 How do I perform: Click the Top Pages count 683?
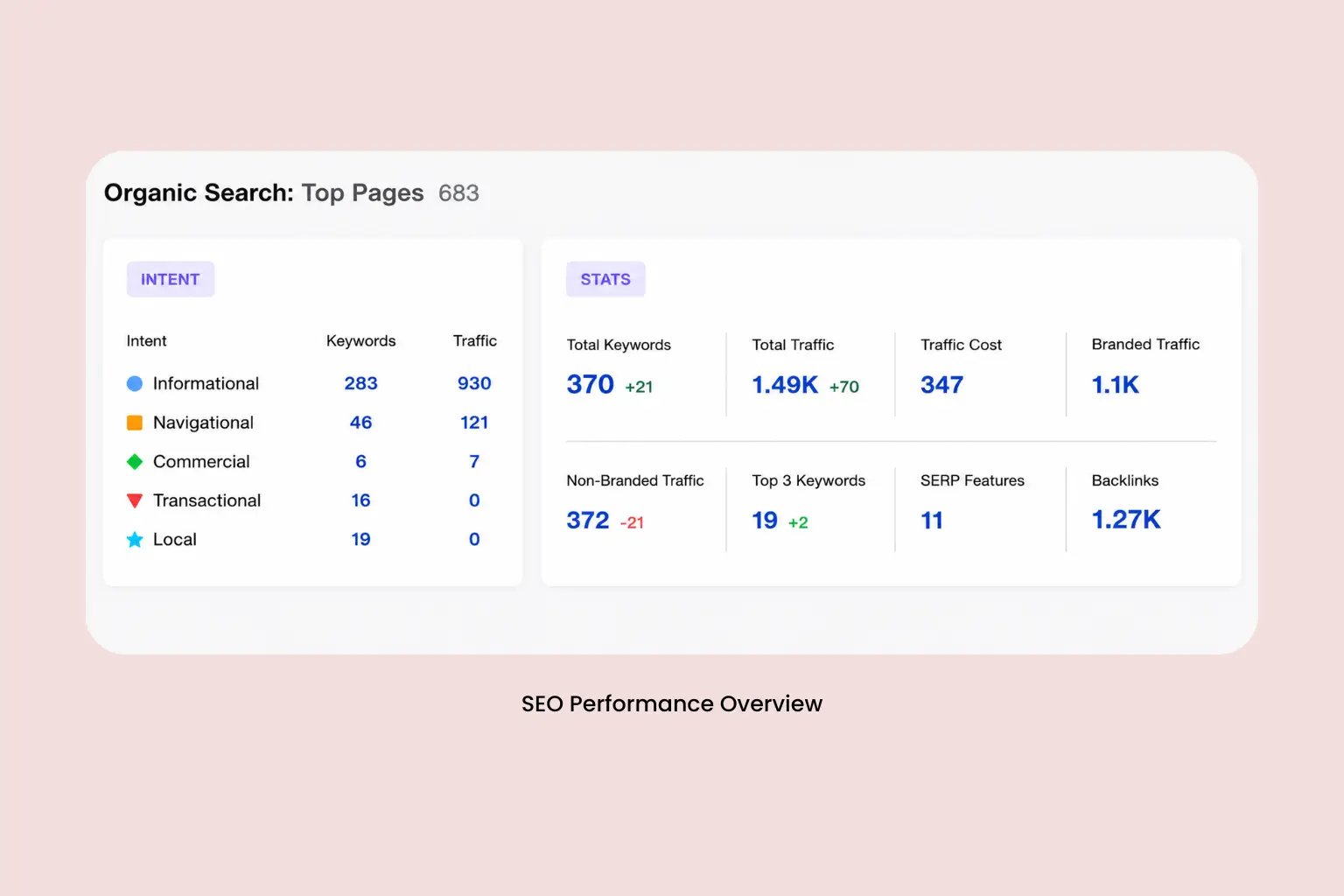click(x=458, y=193)
